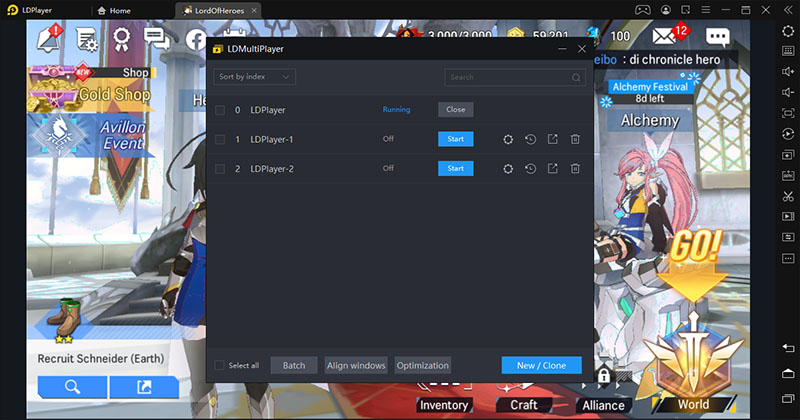The height and width of the screenshot is (420, 800).
Task: Click the LDMultiPlayer search field
Action: 515,77
